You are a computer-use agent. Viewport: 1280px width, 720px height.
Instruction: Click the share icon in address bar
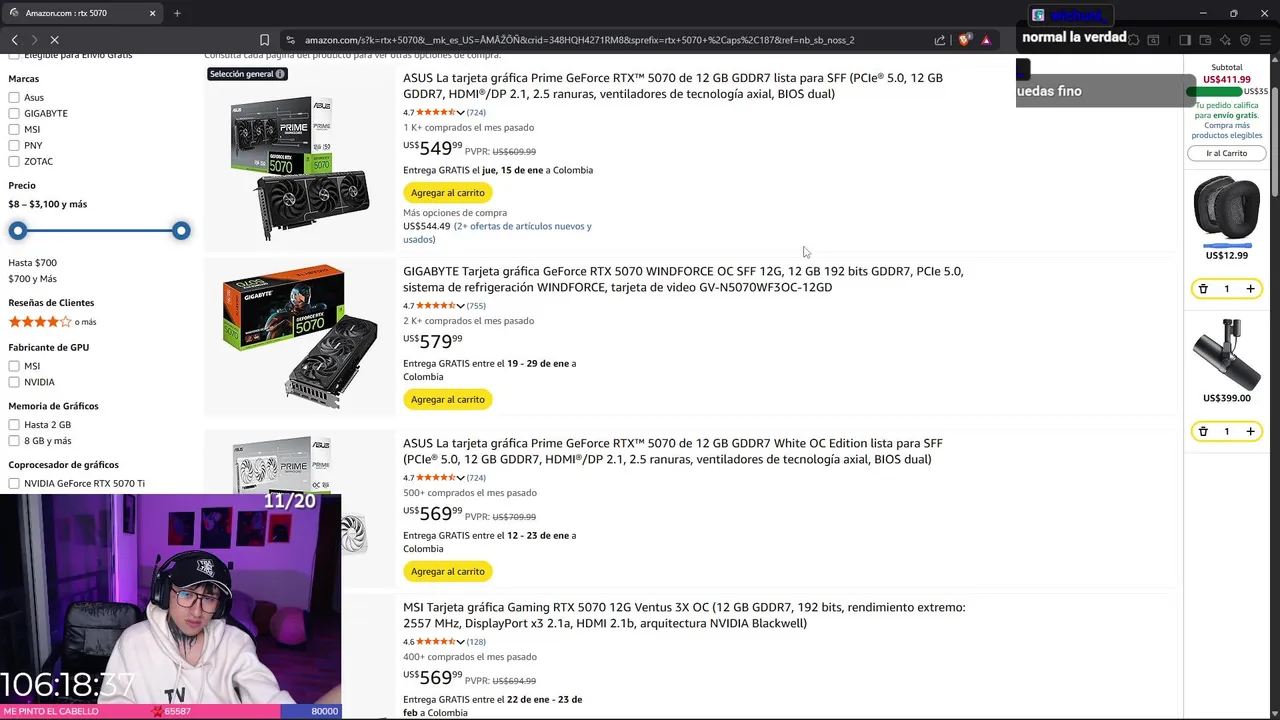click(x=940, y=40)
